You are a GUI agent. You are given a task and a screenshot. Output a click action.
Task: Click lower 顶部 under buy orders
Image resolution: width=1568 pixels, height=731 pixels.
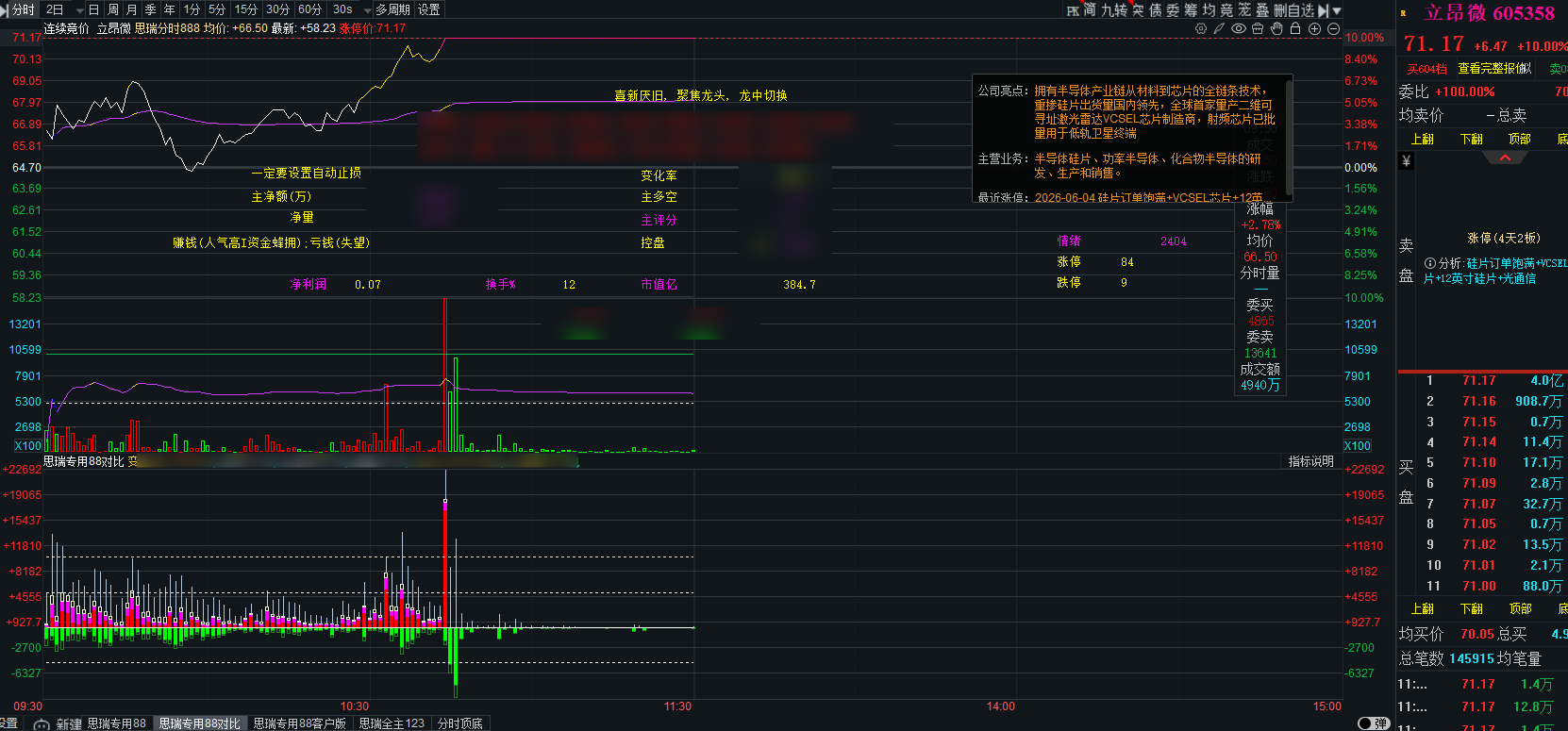coord(1520,608)
